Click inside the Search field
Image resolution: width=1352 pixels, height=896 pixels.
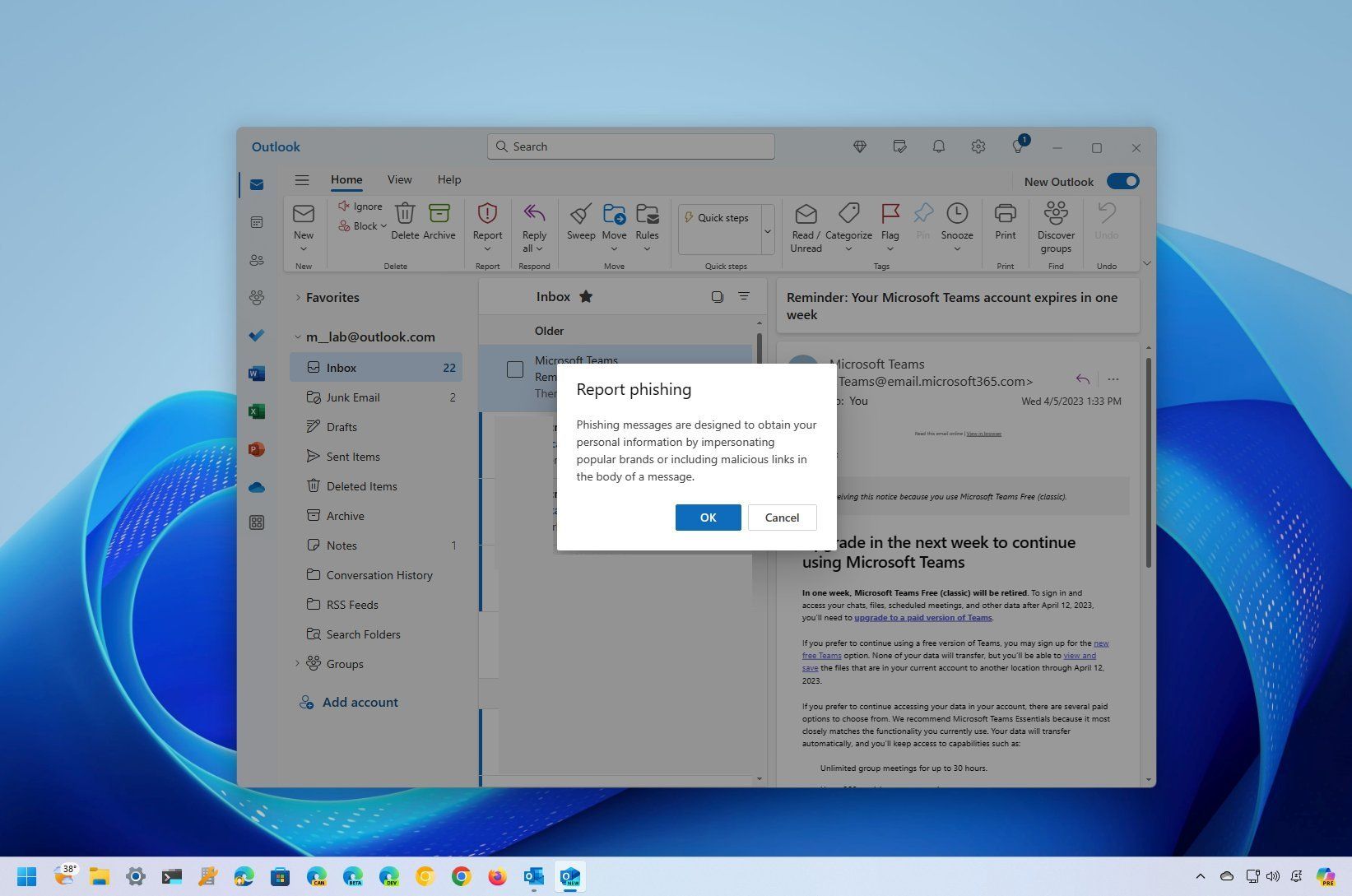point(630,146)
